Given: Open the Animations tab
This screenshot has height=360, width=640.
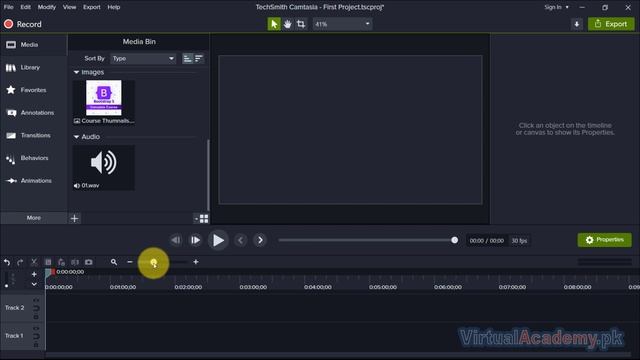Looking at the screenshot, I should pyautogui.click(x=33, y=180).
